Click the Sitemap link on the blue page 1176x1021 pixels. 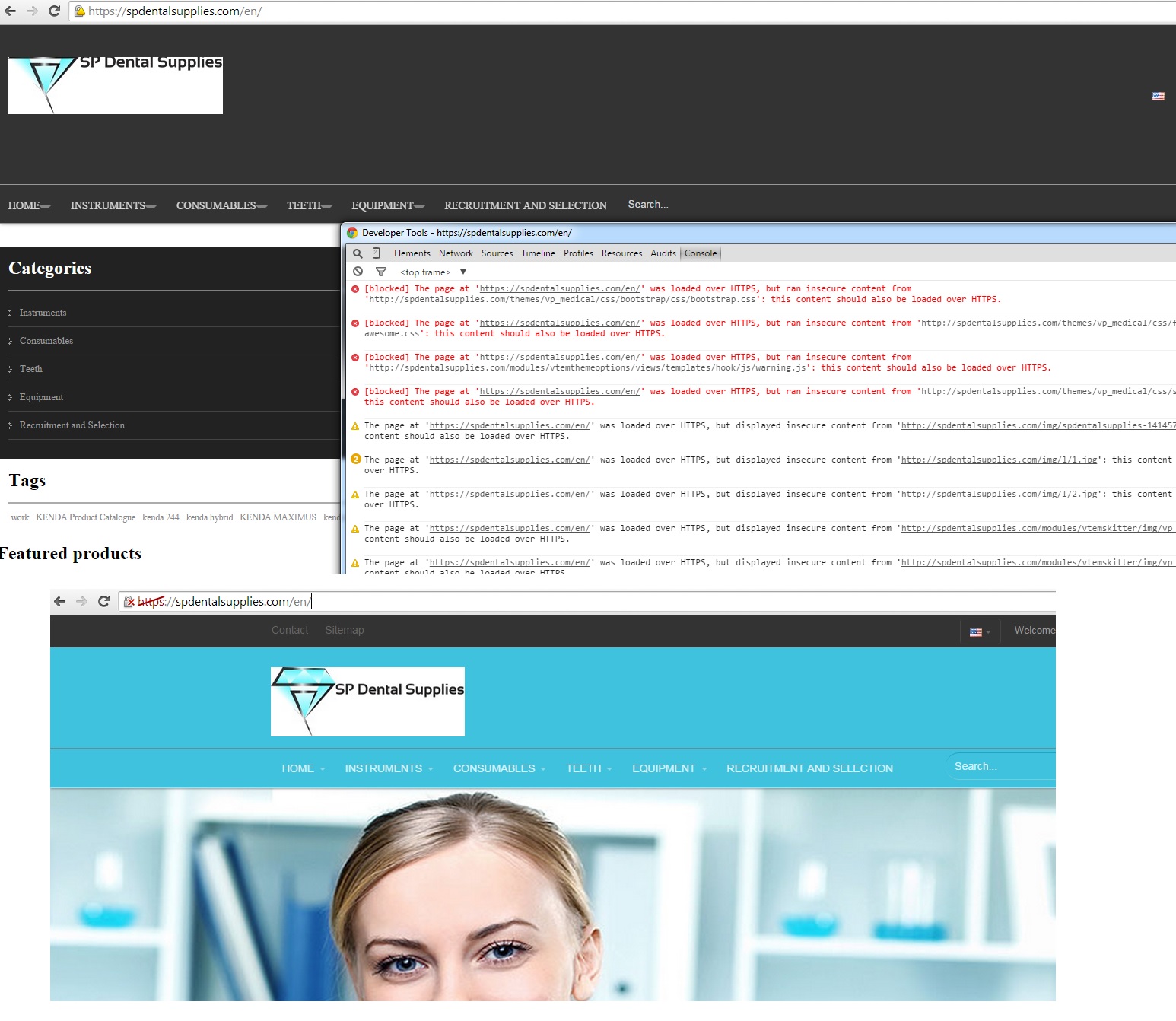click(x=345, y=630)
